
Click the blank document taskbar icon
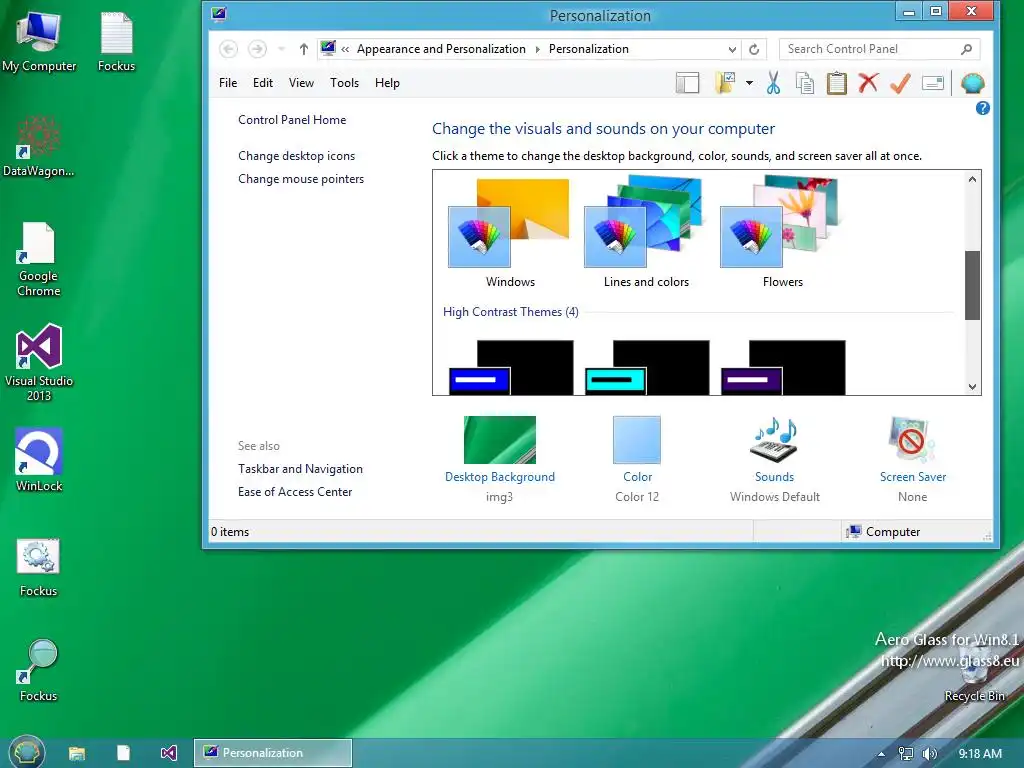coord(123,753)
